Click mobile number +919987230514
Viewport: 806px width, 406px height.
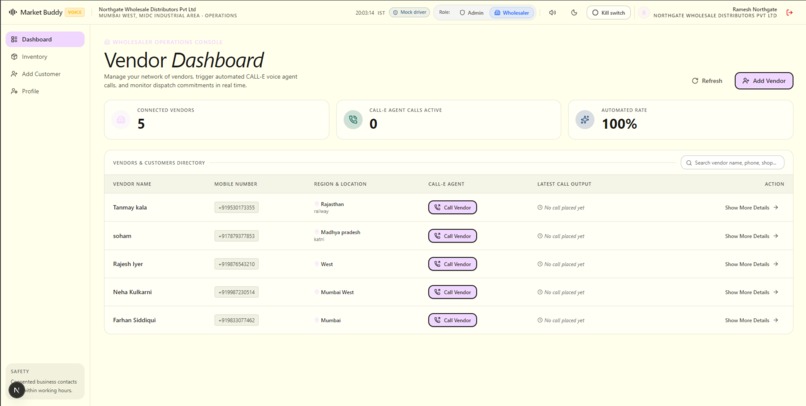click(236, 292)
